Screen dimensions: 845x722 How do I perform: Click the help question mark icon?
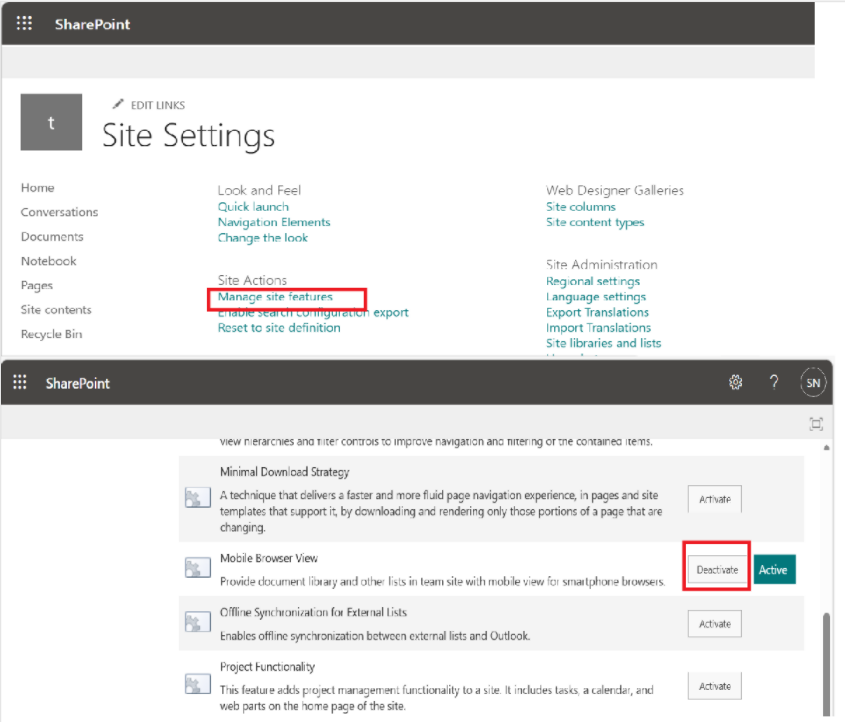click(774, 382)
